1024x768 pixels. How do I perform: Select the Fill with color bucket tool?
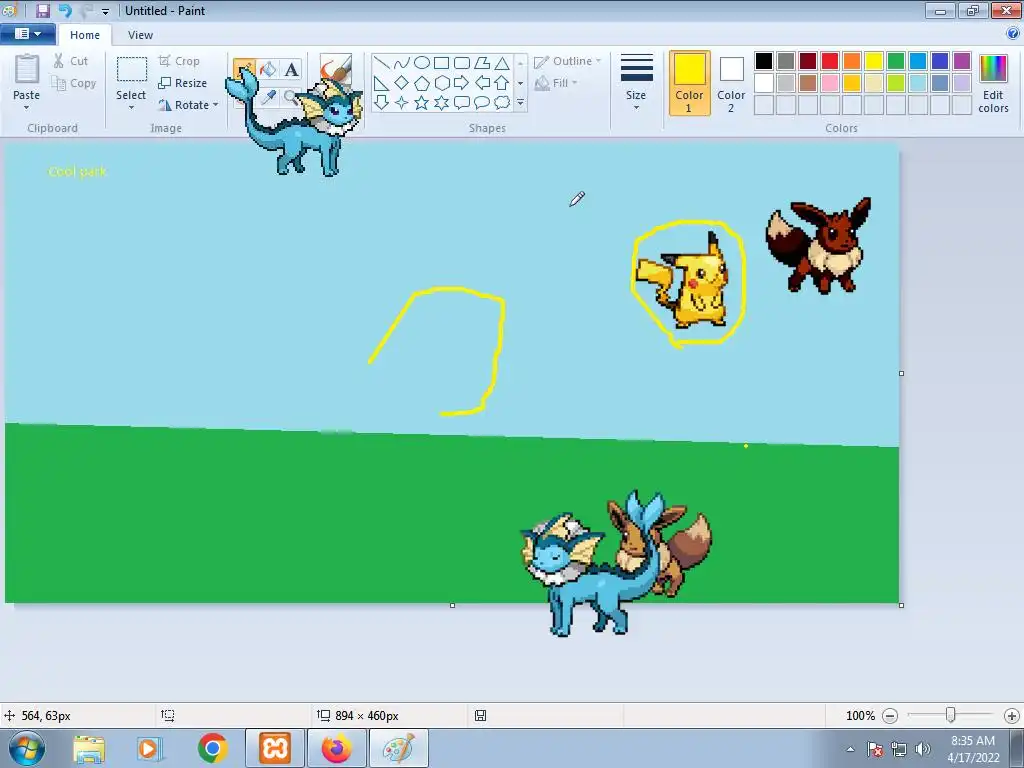coord(268,69)
